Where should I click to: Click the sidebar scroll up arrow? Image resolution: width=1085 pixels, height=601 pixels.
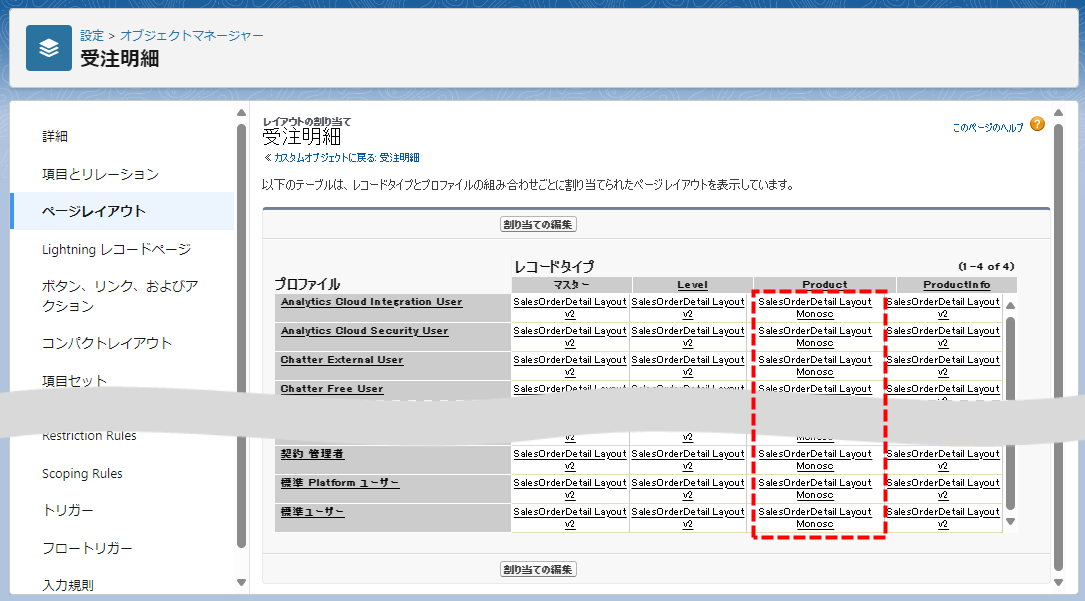tap(241, 112)
